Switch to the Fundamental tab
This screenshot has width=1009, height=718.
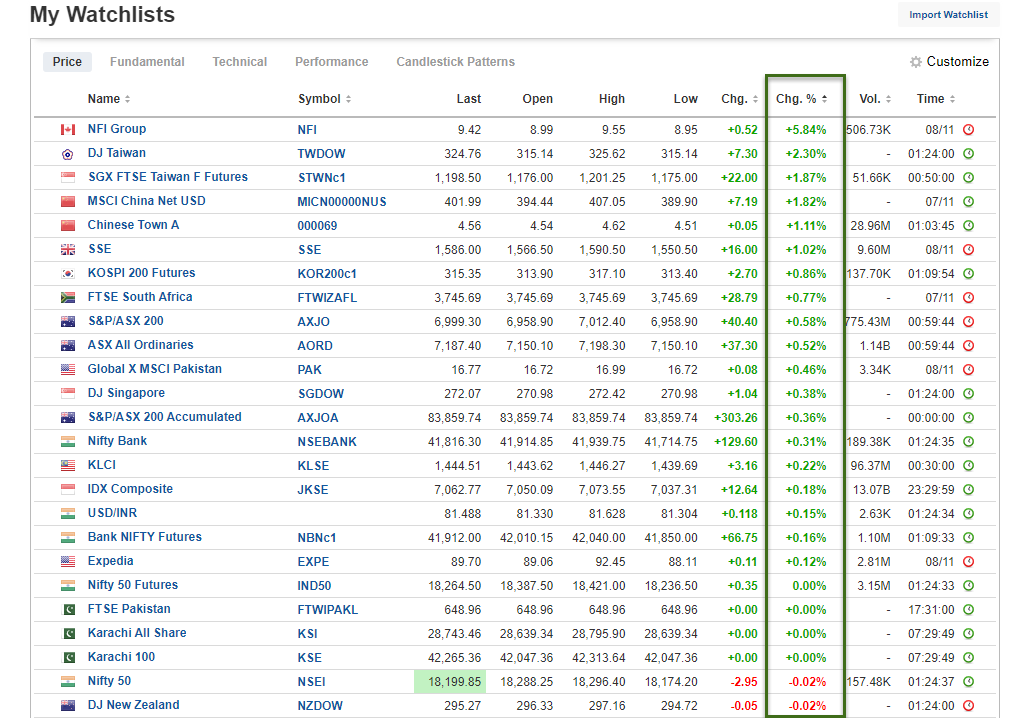pos(147,62)
